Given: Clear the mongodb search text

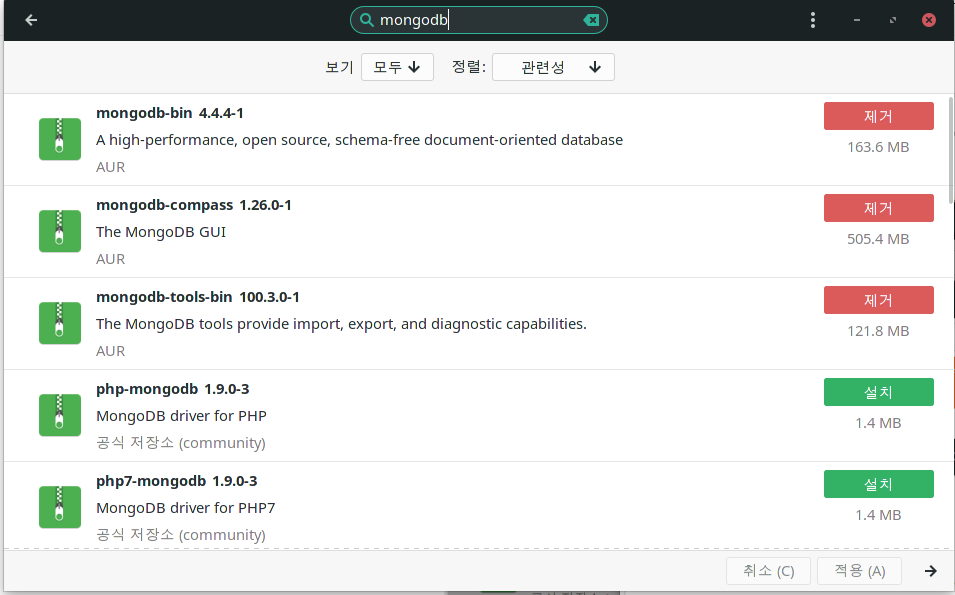Looking at the screenshot, I should pos(591,20).
